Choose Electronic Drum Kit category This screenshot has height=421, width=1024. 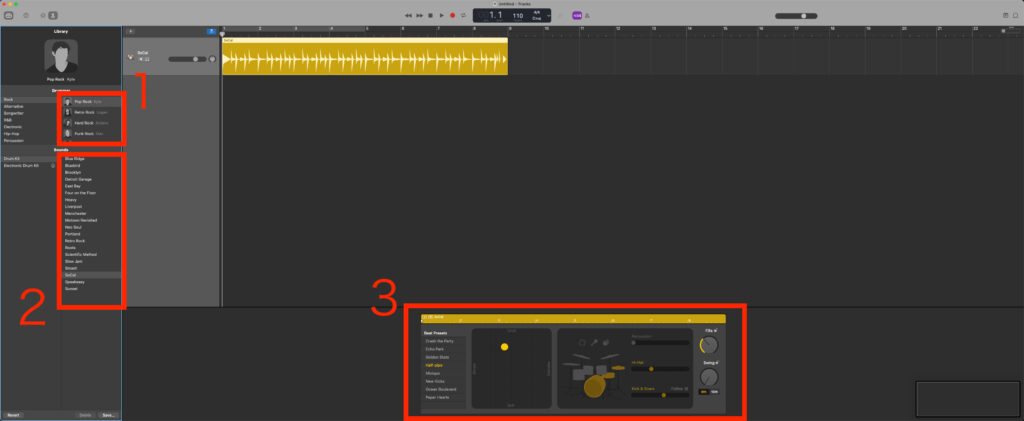click(21, 165)
